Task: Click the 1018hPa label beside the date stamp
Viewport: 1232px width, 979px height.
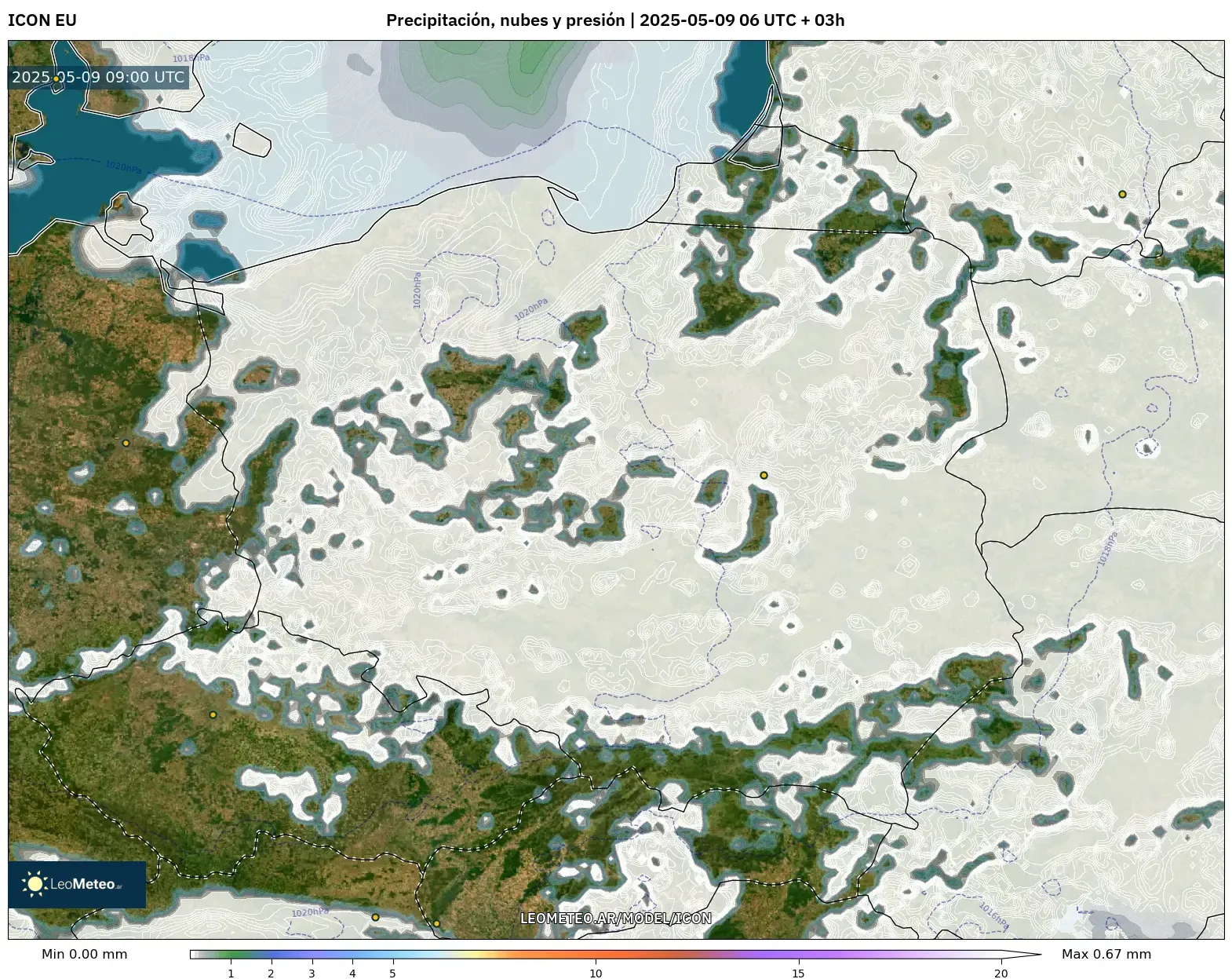Action: (191, 58)
